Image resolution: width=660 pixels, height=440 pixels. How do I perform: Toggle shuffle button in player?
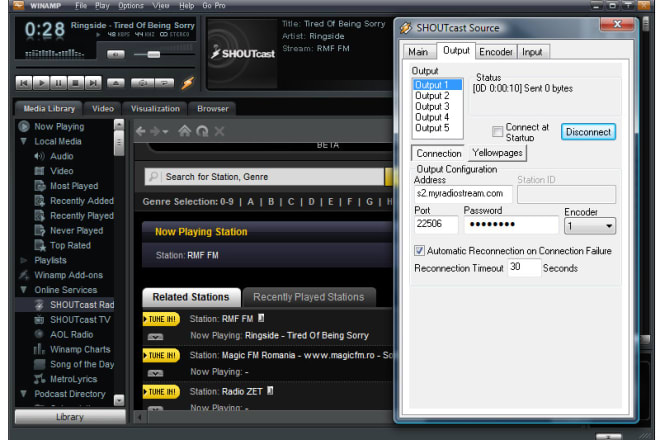(143, 83)
